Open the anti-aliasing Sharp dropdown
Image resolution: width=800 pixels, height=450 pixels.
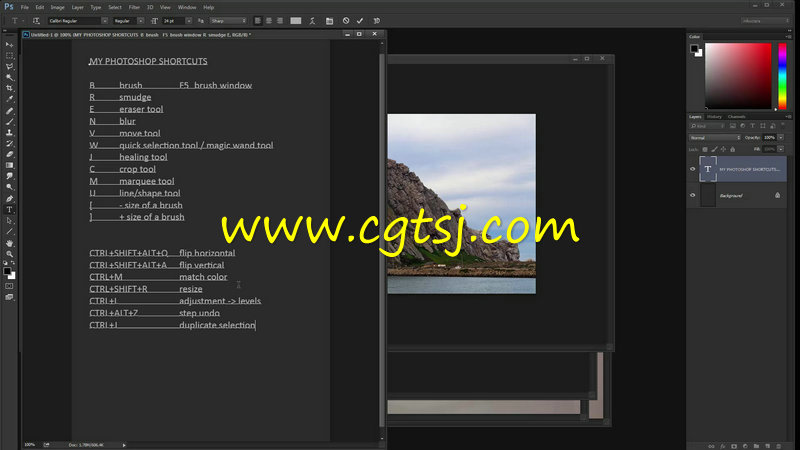[228, 21]
